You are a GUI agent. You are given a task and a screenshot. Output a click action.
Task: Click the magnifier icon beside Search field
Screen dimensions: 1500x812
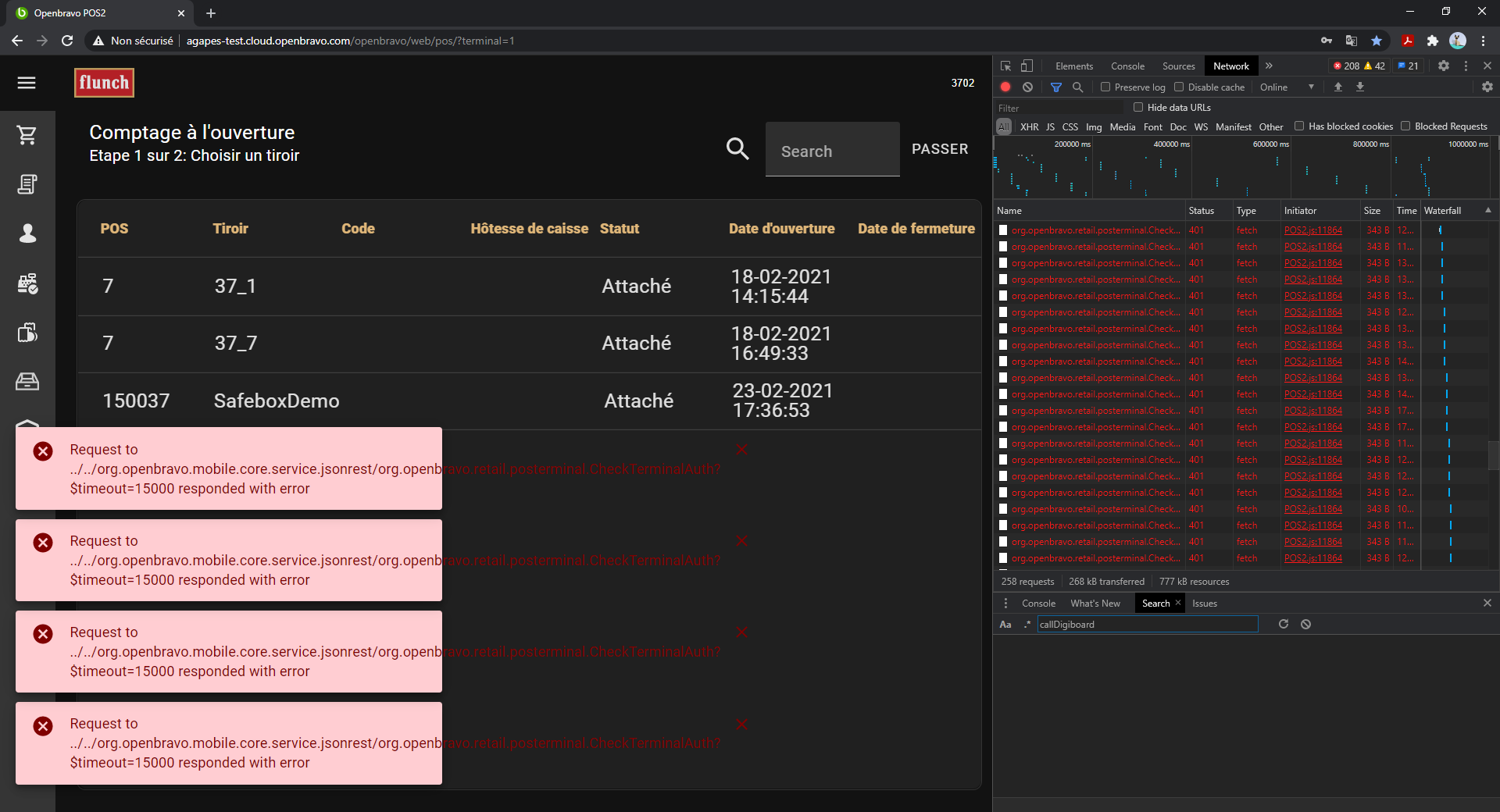coord(737,148)
